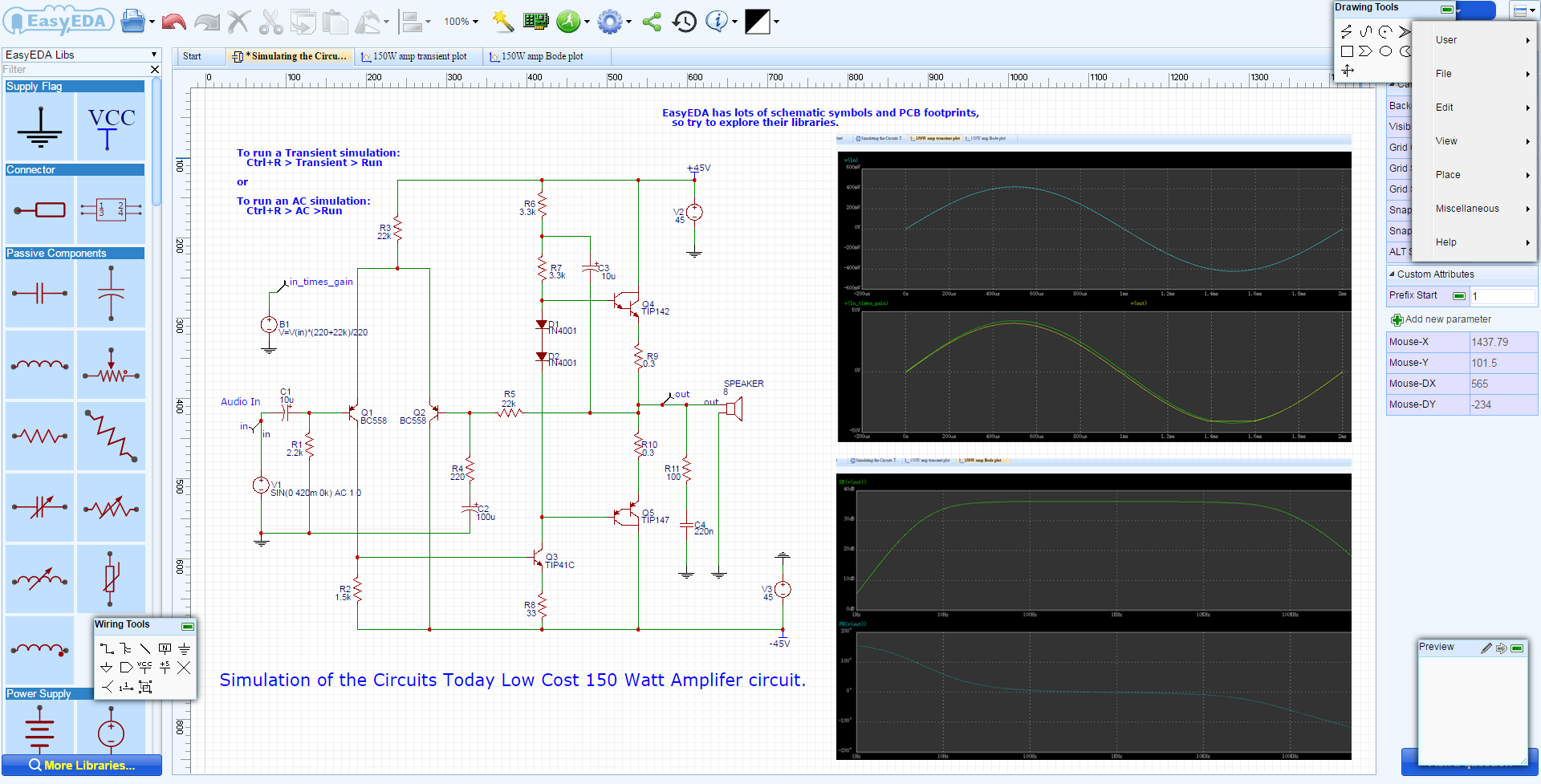
Task: Toggle the Drawing Tools panel switch
Action: 1447,9
